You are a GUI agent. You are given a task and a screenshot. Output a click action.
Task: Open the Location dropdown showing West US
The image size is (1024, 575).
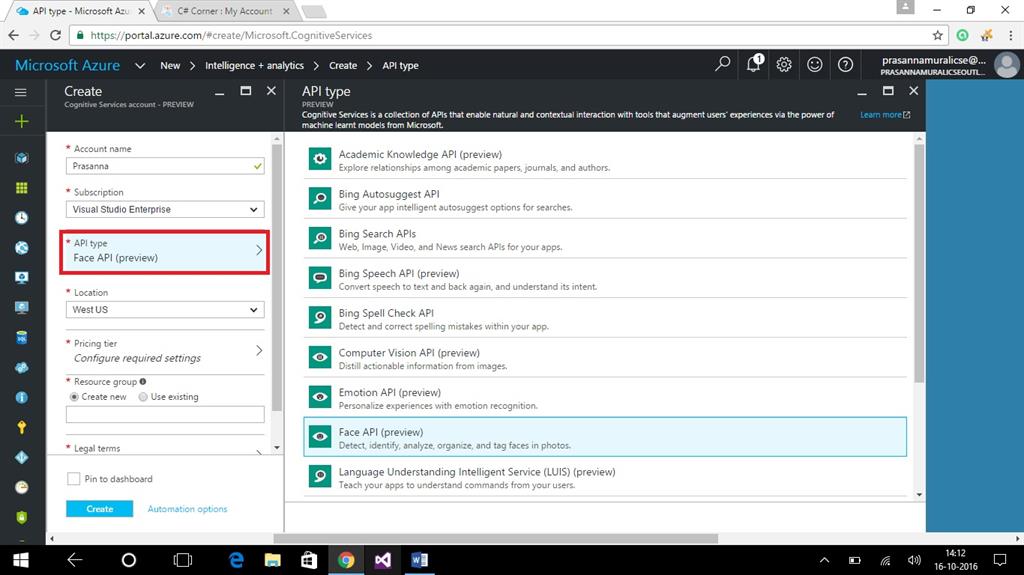tap(165, 310)
